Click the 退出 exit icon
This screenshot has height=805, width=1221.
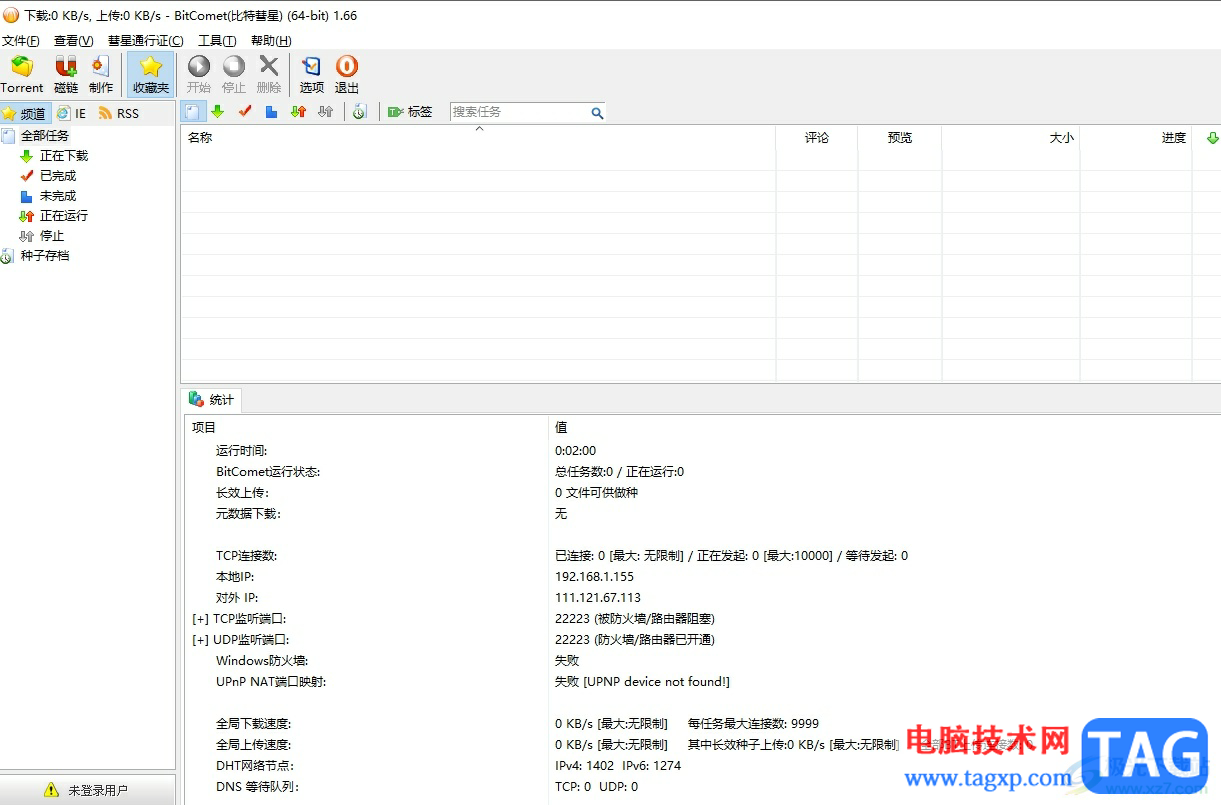click(x=347, y=75)
